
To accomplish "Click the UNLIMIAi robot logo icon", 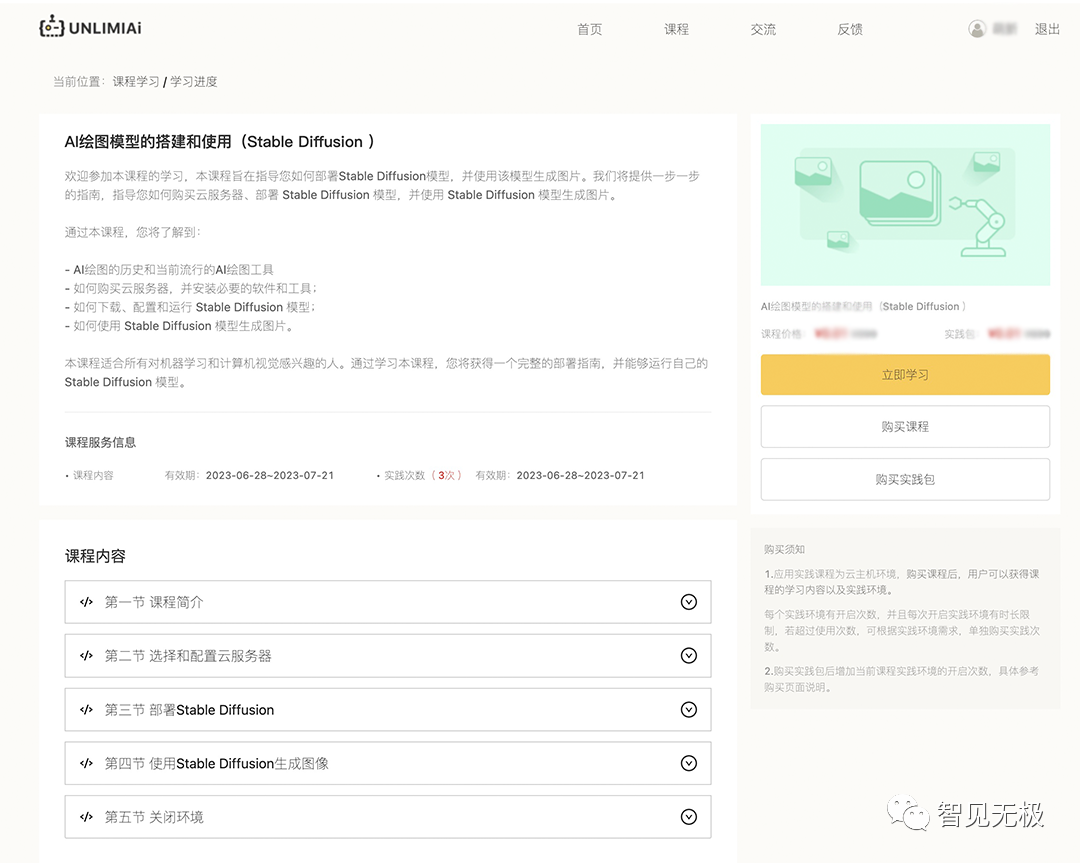I will tap(51, 27).
